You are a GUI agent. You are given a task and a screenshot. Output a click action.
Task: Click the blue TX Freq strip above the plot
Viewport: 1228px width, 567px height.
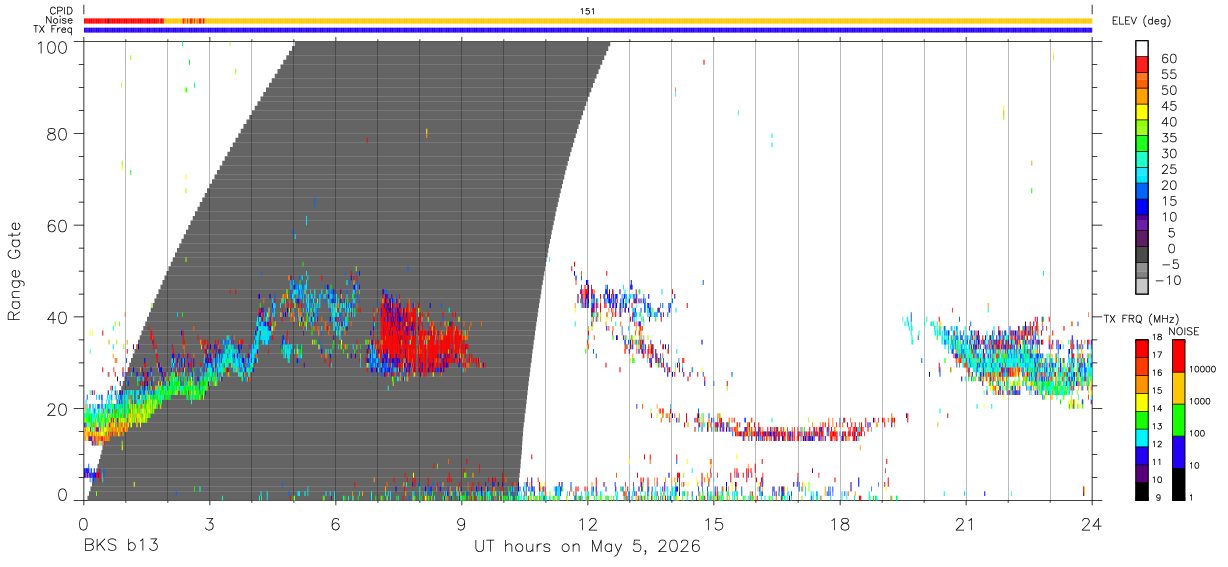coord(588,30)
